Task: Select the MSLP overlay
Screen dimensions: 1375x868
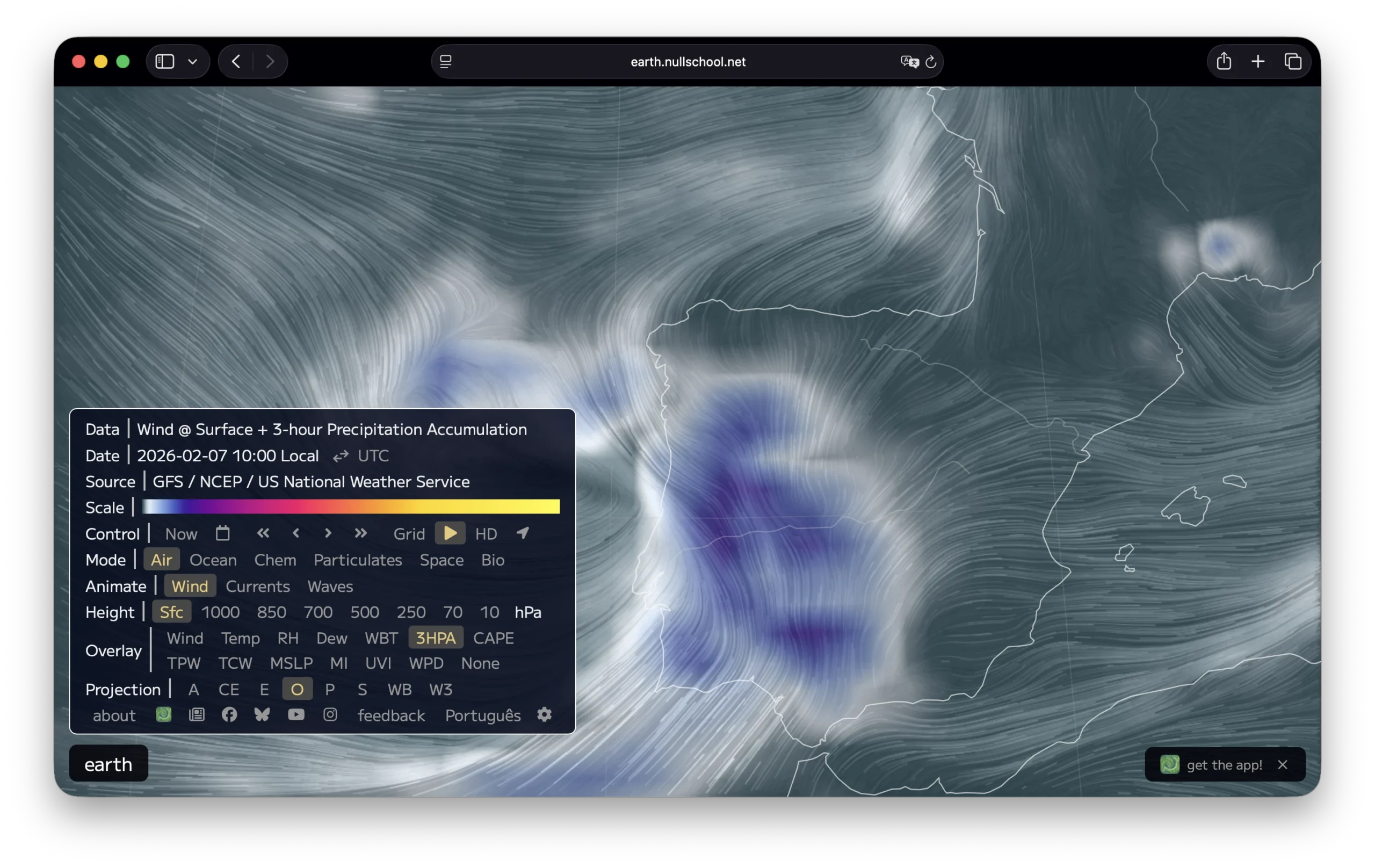Action: (291, 663)
